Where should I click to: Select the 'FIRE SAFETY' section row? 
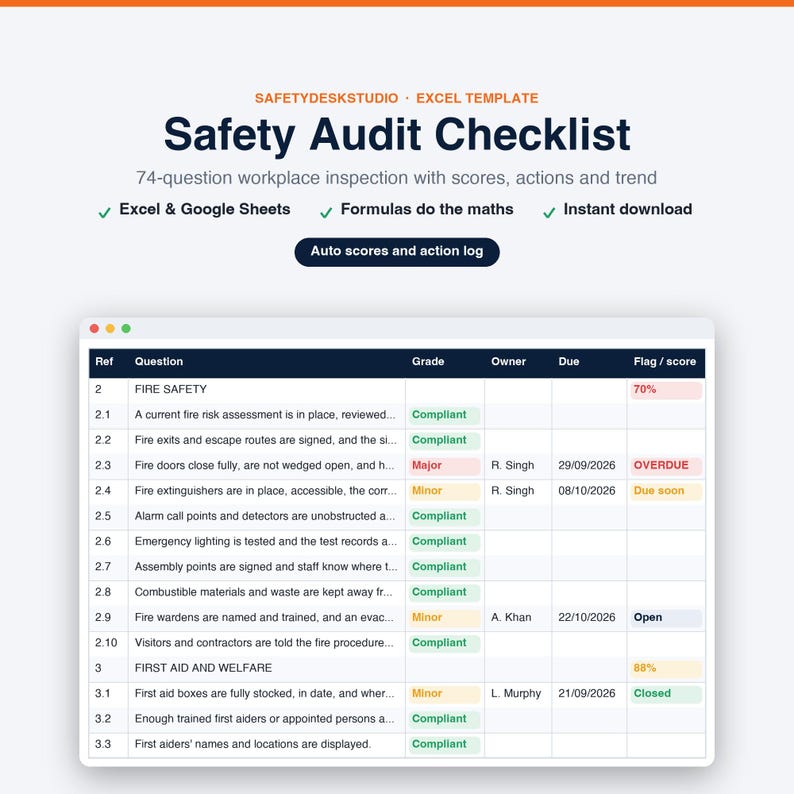[x=397, y=389]
